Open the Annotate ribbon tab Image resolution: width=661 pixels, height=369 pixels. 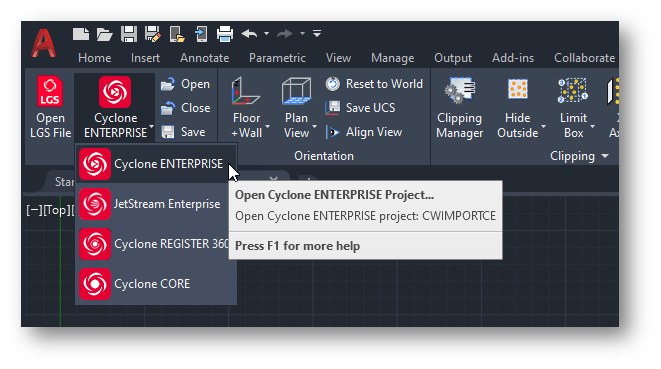(204, 58)
